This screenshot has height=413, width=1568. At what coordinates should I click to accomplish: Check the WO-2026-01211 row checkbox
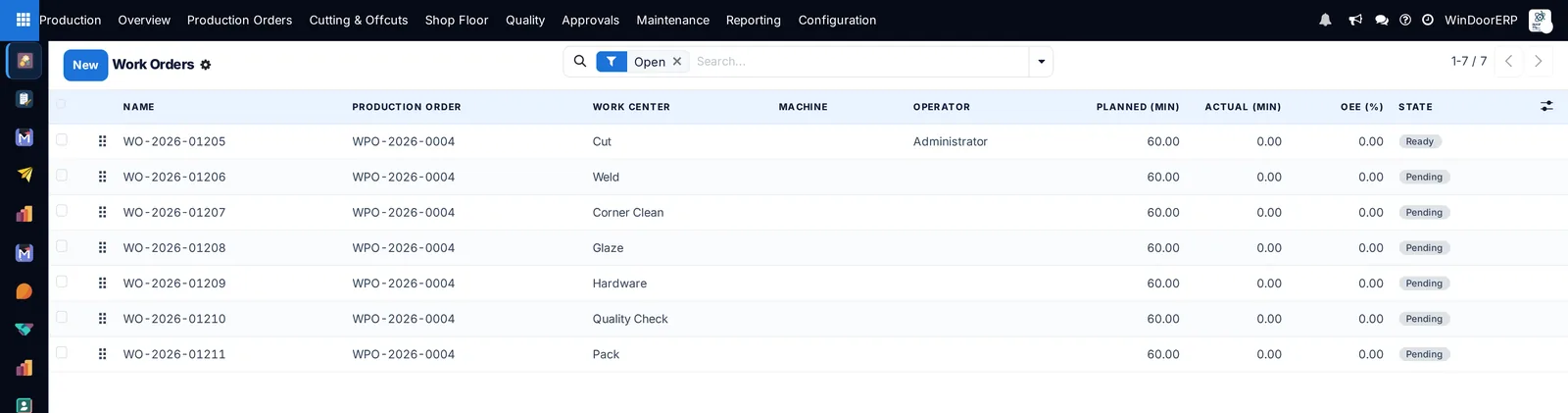[x=62, y=352]
